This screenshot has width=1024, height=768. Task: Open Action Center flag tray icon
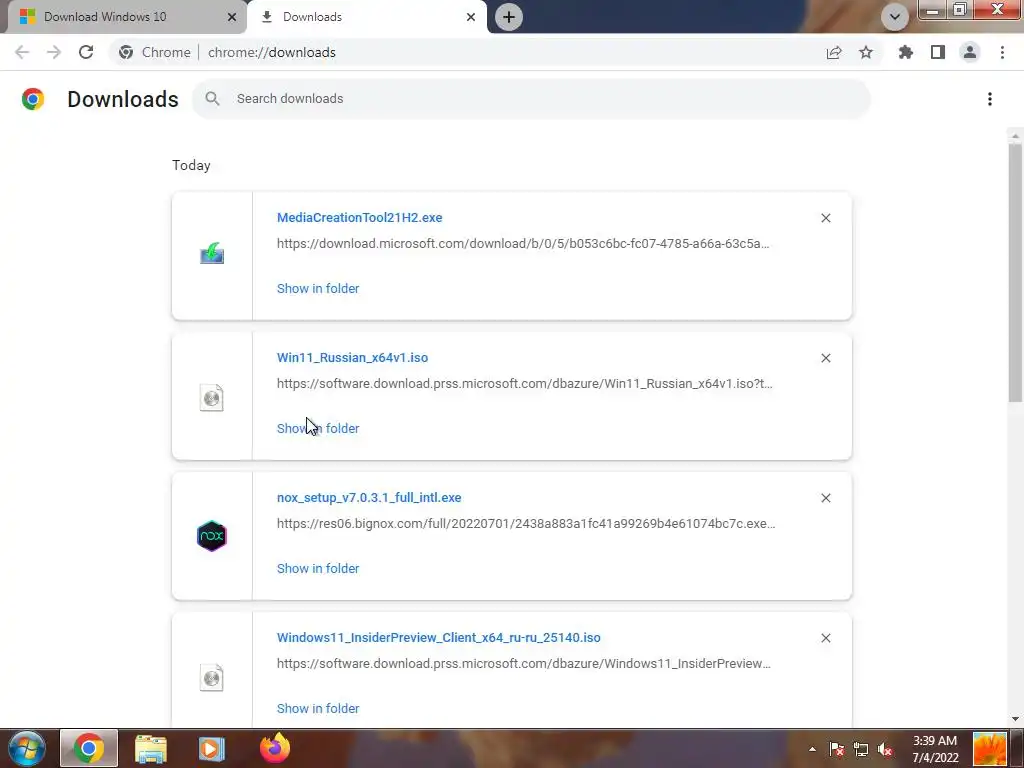(837, 749)
